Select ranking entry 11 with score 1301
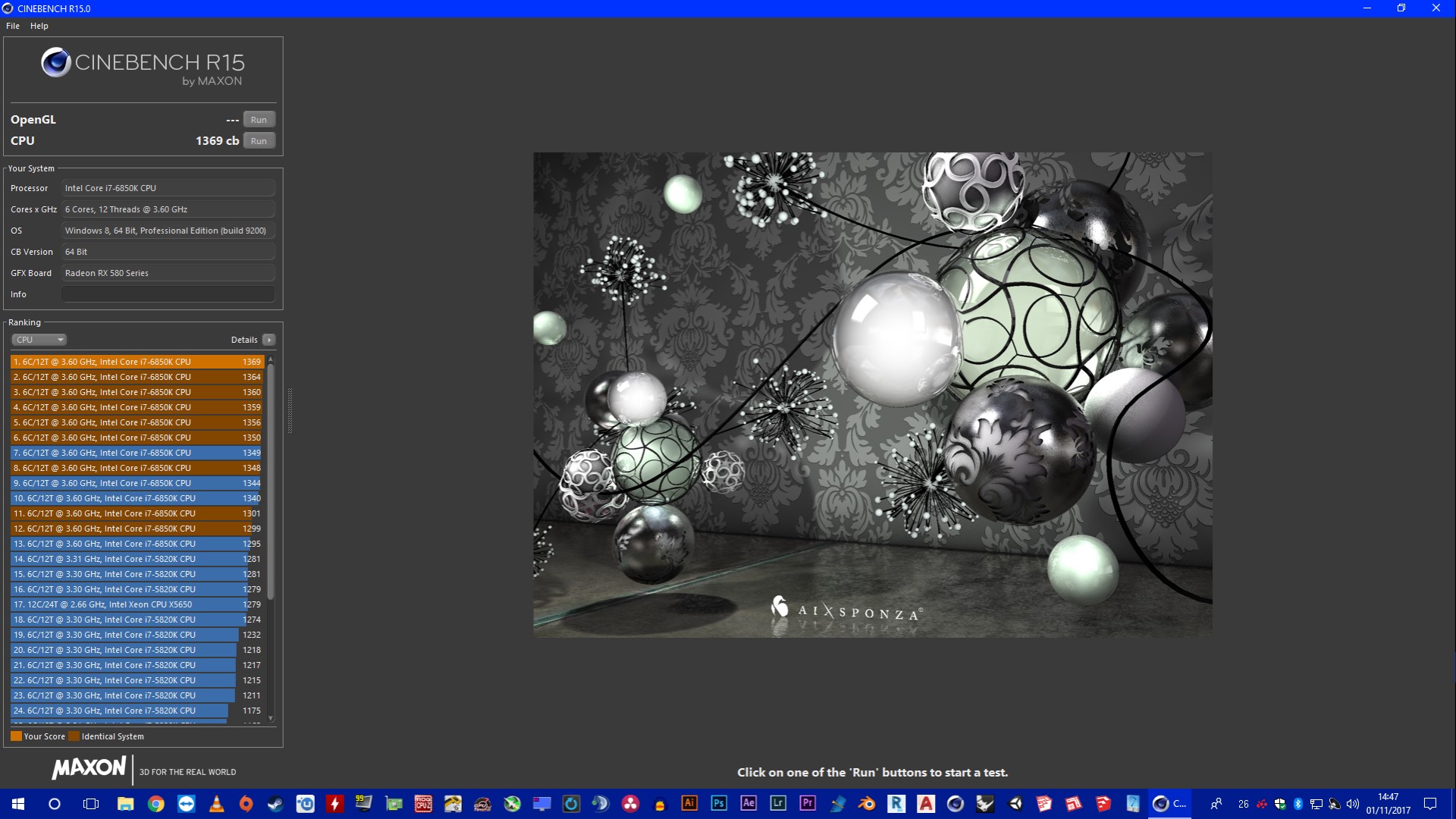Viewport: 1456px width, 819px height. tap(137, 513)
